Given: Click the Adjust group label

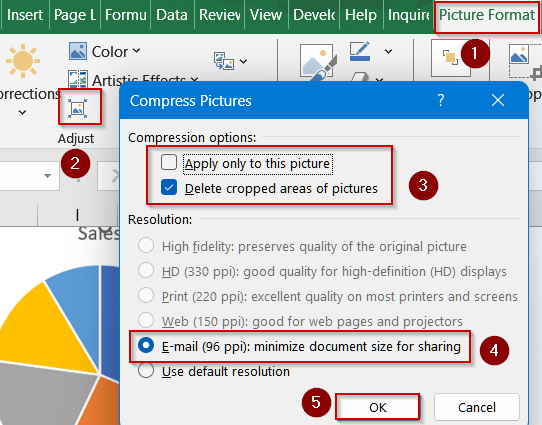Looking at the screenshot, I should 76,138.
